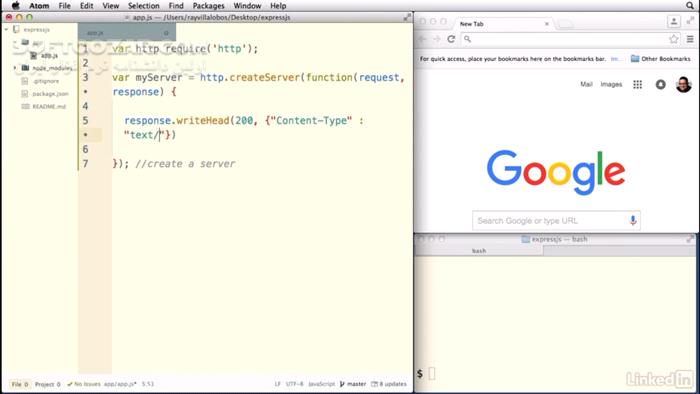
Task: Click the //create a server comment
Action: point(185,164)
